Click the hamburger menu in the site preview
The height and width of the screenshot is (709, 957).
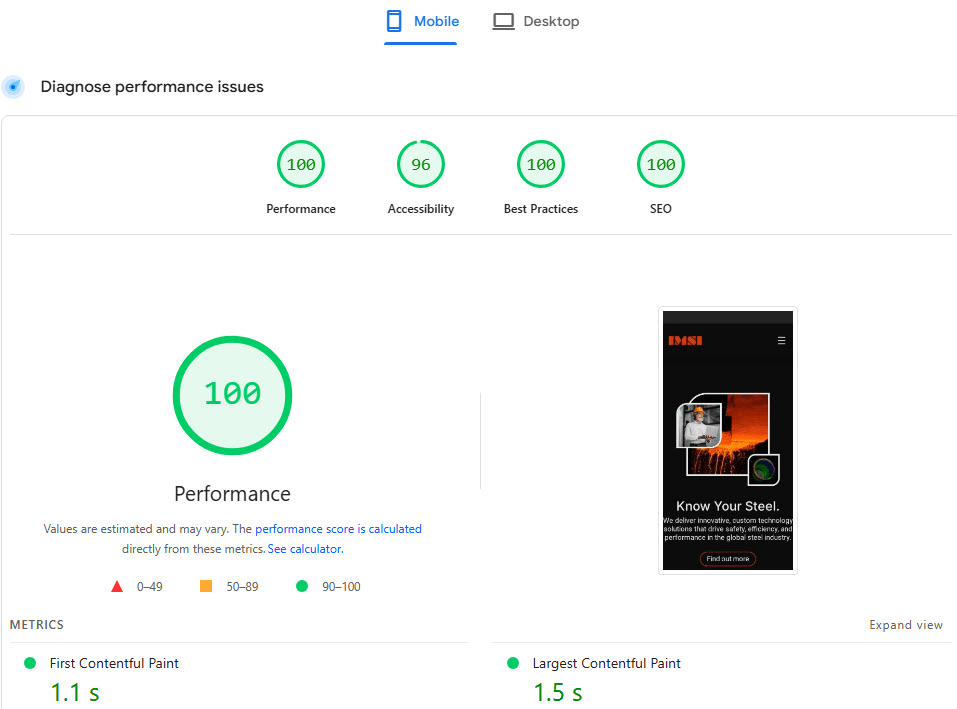pos(781,339)
